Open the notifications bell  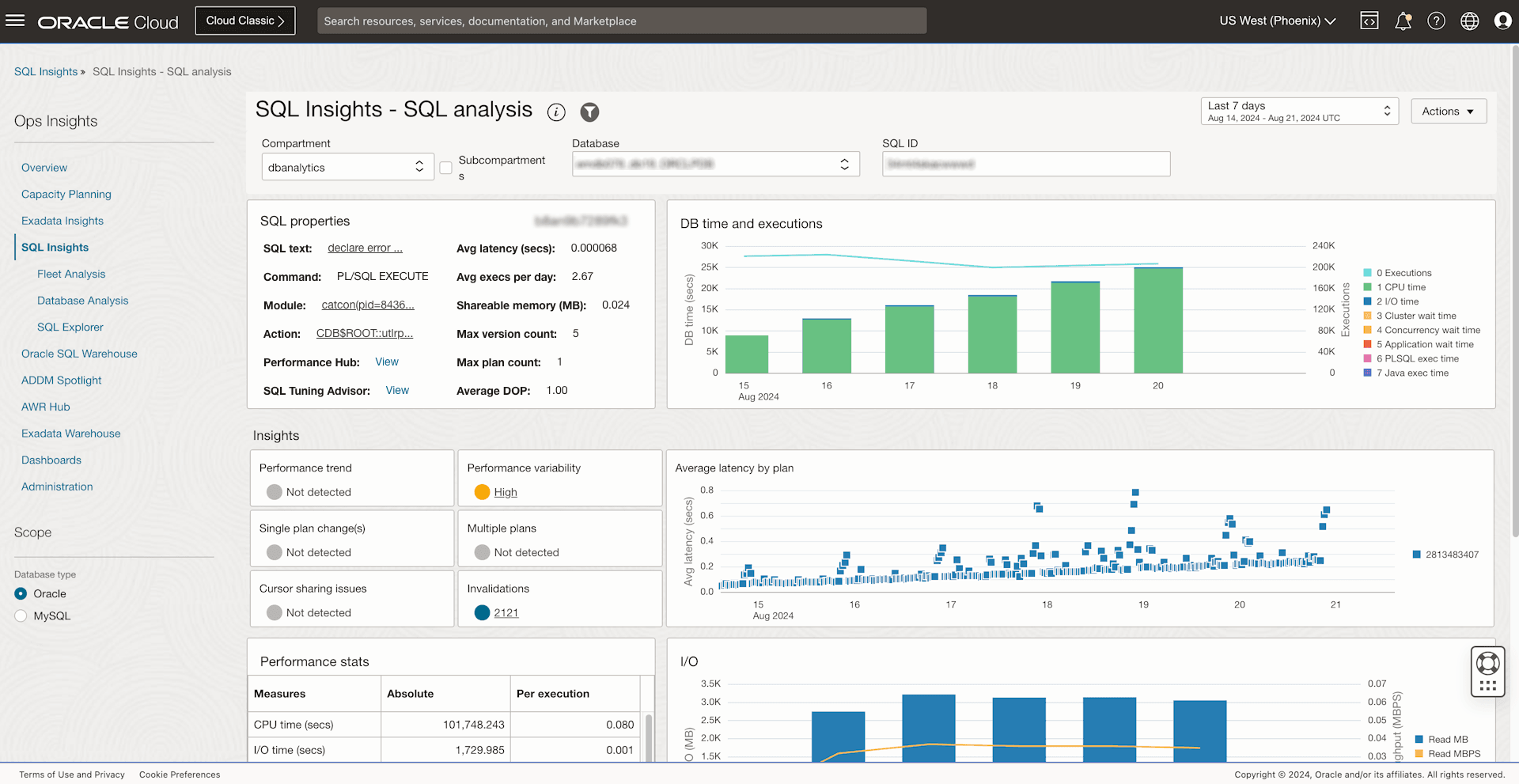click(x=1403, y=21)
